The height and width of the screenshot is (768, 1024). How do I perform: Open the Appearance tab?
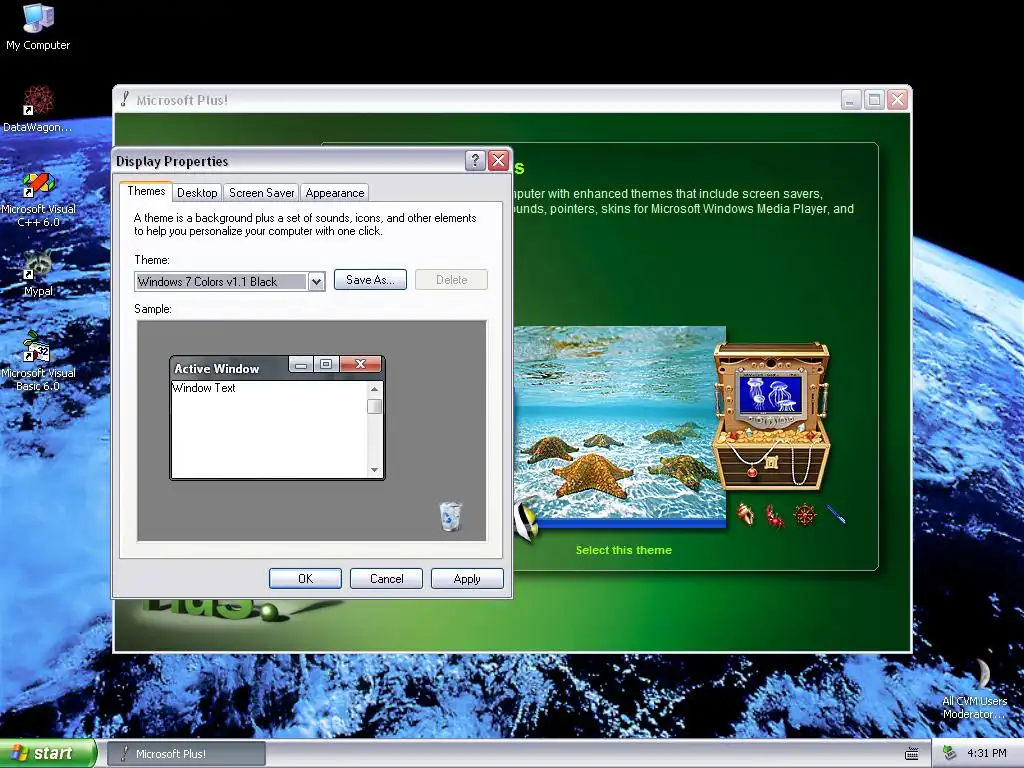point(335,193)
